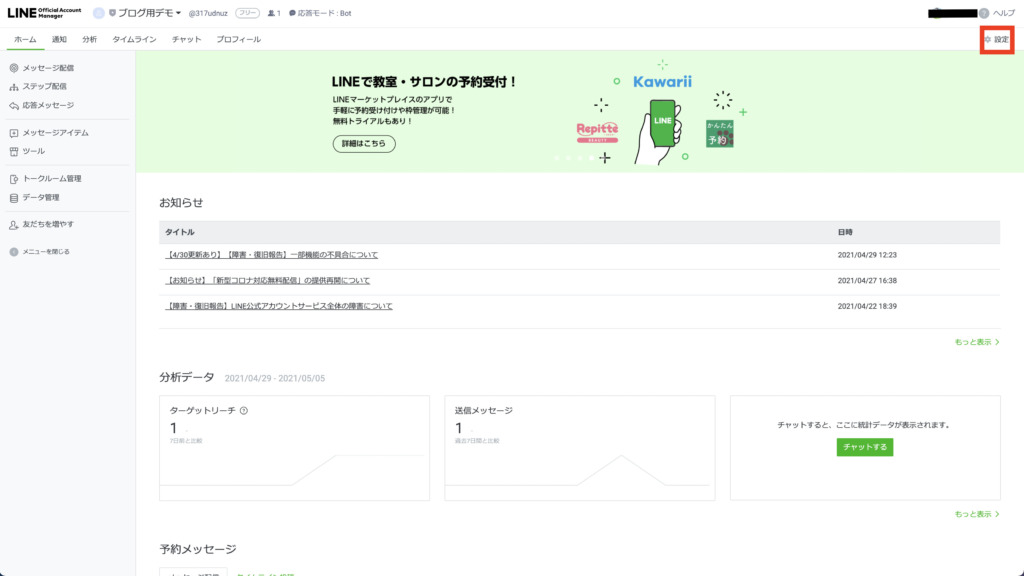The image size is (1024, 576).
Task: Click the ヘルプ question mark icon
Action: 984,13
